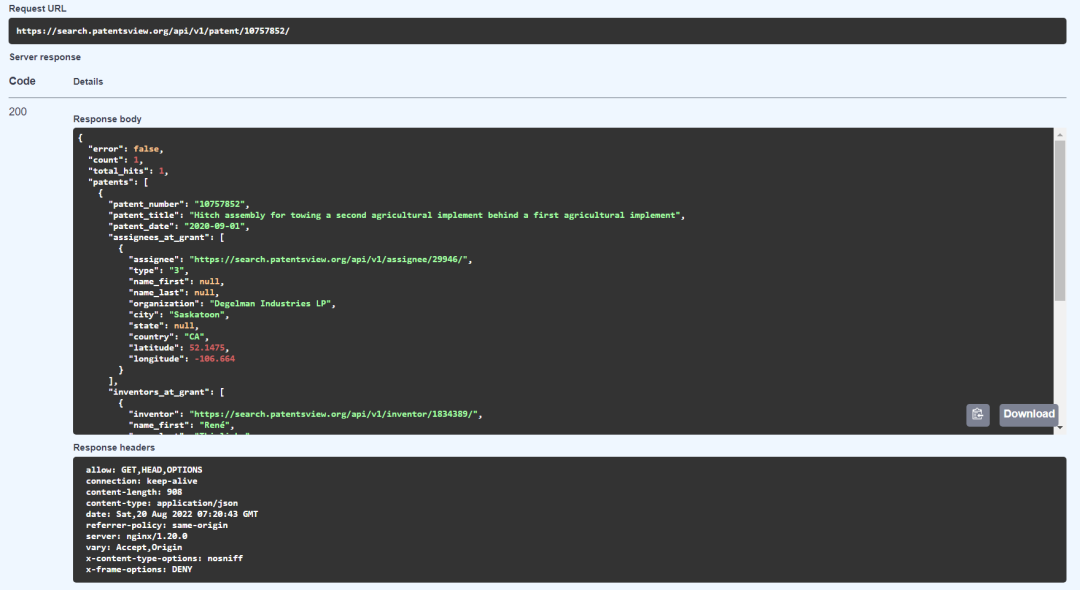1080x590 pixels.
Task: Click the "content-length: 908" header
Action: point(134,492)
